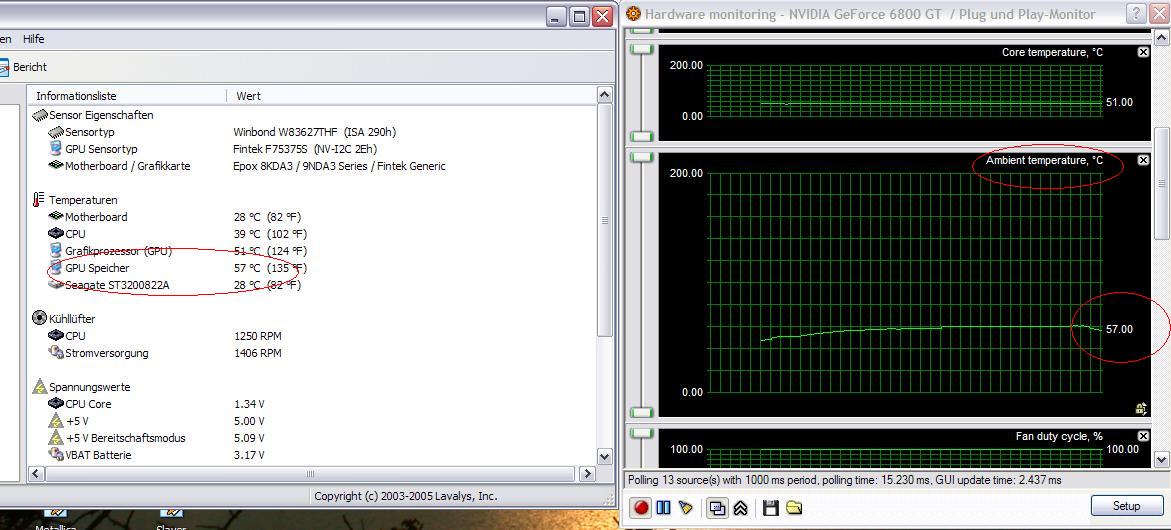Click the 'Copyright (c) 2003-2005 Lavalys, Inc.' status text

(x=406, y=496)
